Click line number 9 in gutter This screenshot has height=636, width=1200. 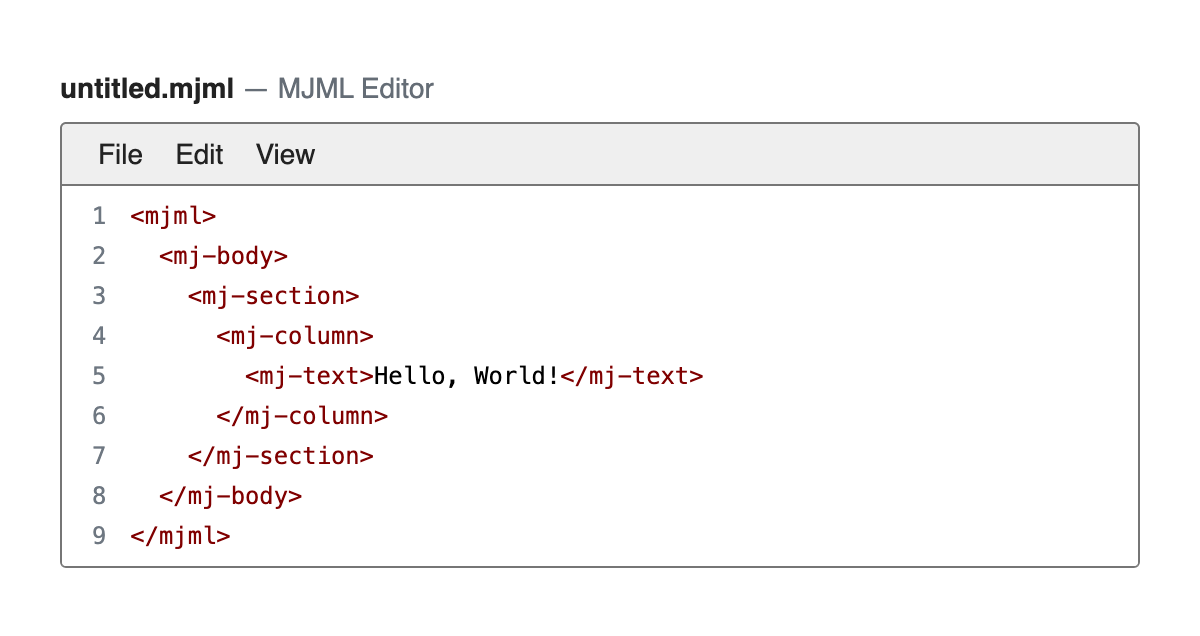[98, 536]
